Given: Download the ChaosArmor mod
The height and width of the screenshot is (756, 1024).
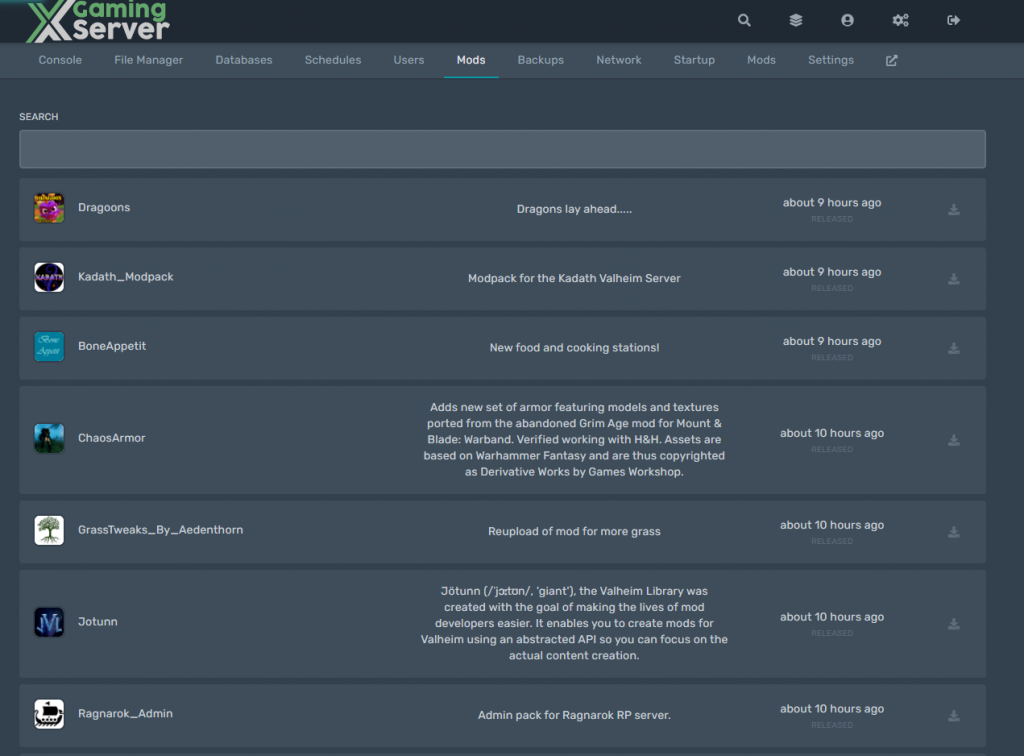Looking at the screenshot, I should click(954, 440).
